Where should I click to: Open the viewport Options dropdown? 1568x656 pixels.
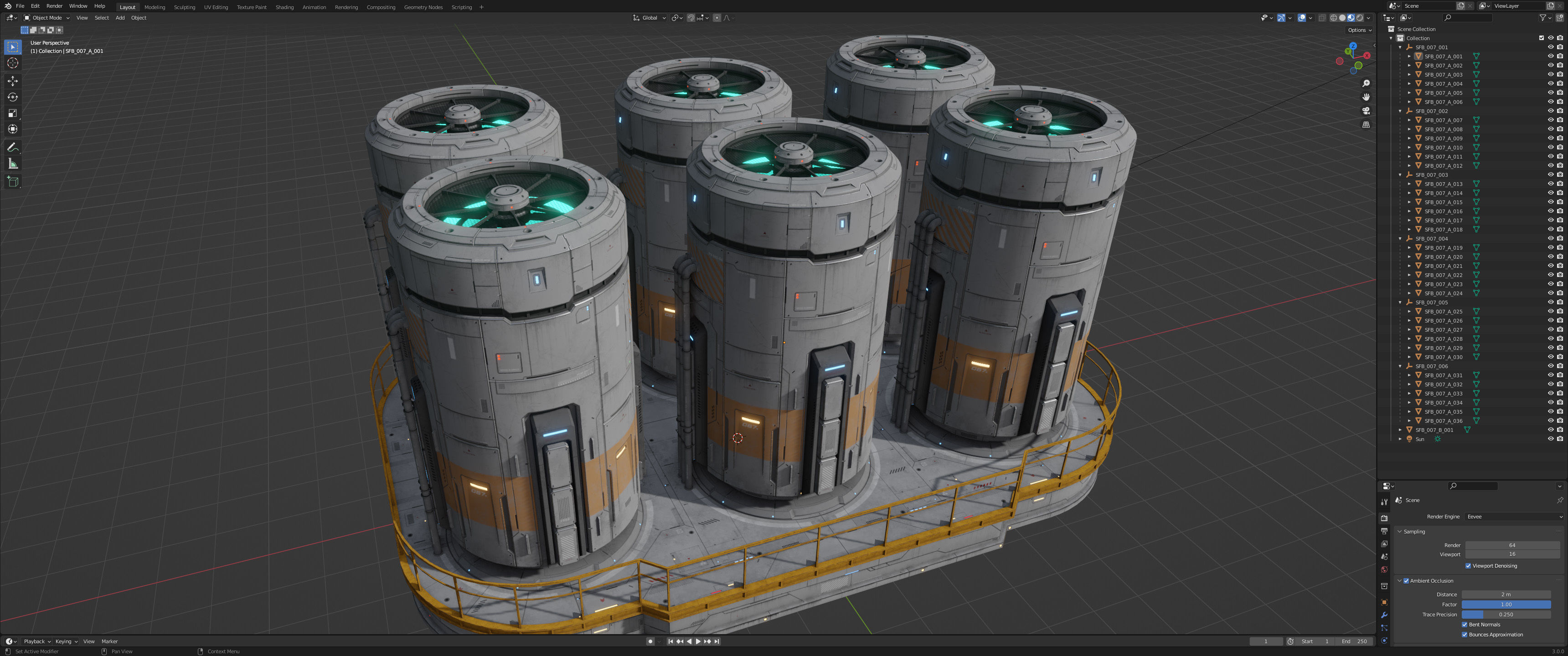pyautogui.click(x=1359, y=30)
